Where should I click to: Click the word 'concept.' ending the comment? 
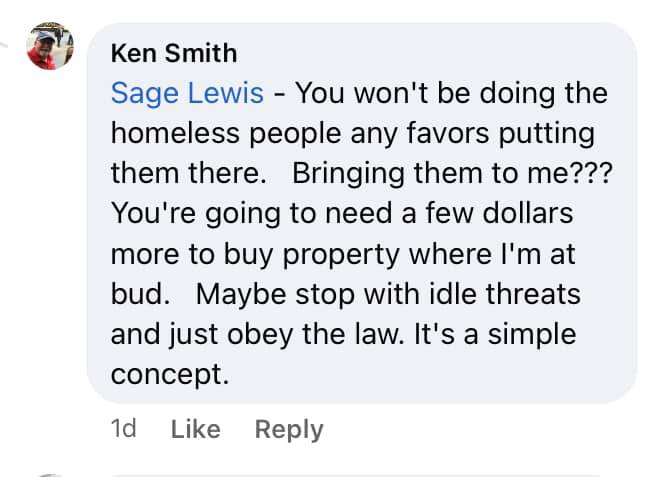[x=170, y=375]
